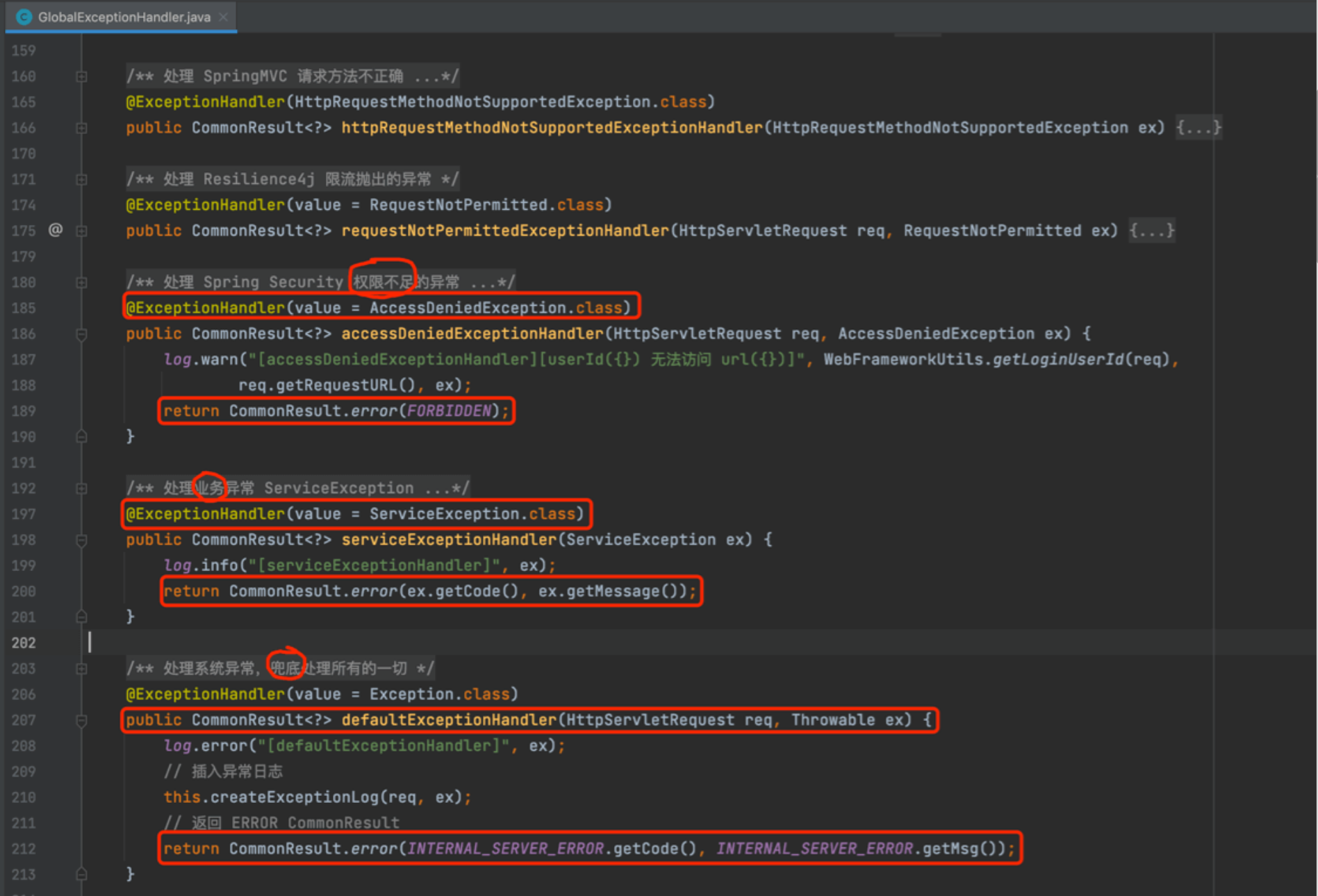Click the Java class icon in the file tab
This screenshot has height=896, width=1318.
(24, 17)
